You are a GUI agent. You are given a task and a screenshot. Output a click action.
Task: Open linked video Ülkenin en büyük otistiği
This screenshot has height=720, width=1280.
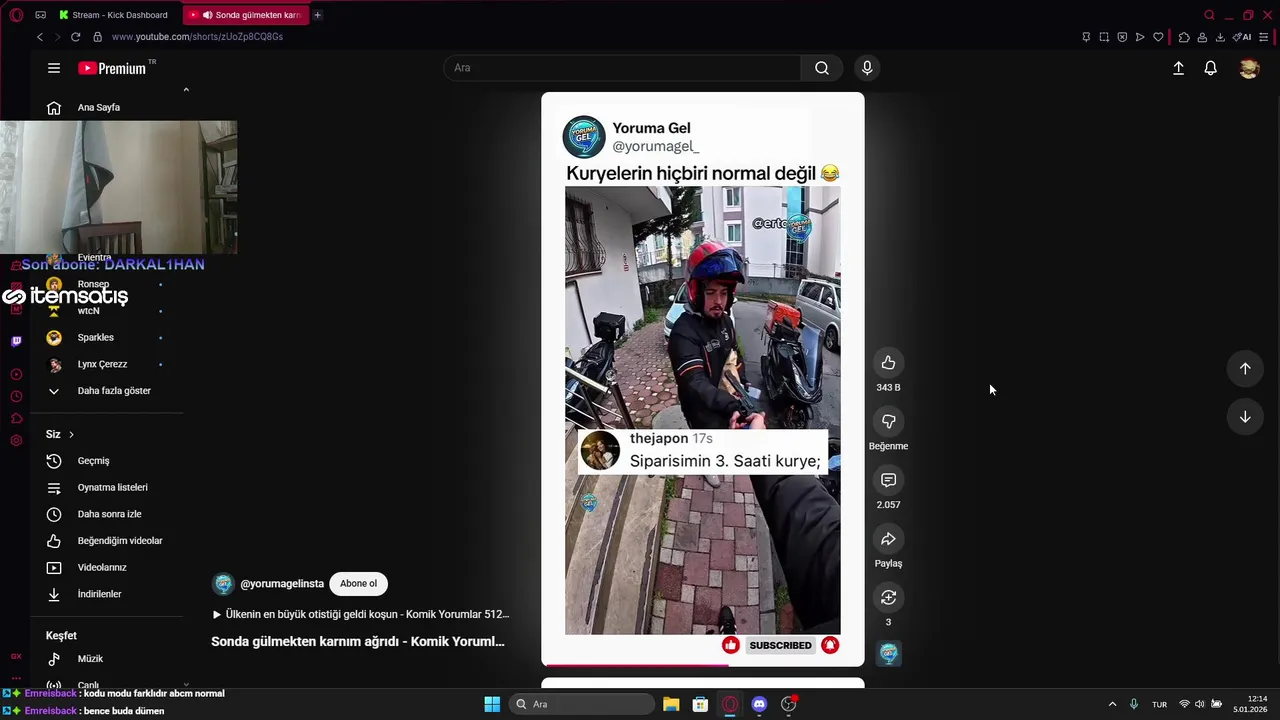pyautogui.click(x=360, y=614)
